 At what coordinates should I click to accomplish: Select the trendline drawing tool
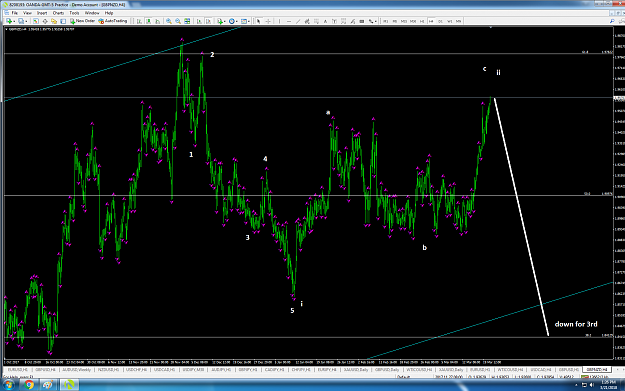click(298, 21)
